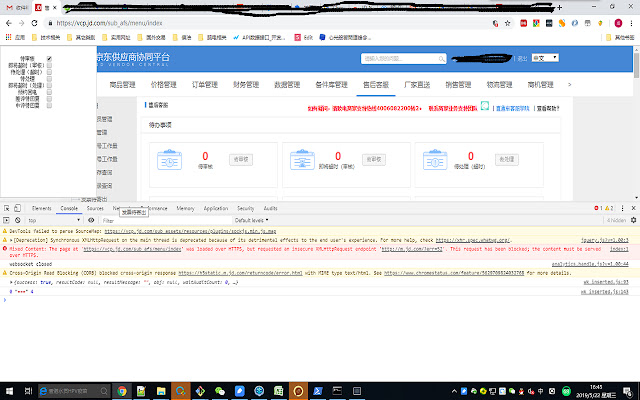This screenshot has width=640, height=400.
Task: Check the plain 待处理 checkbox
Action: coord(49,79)
